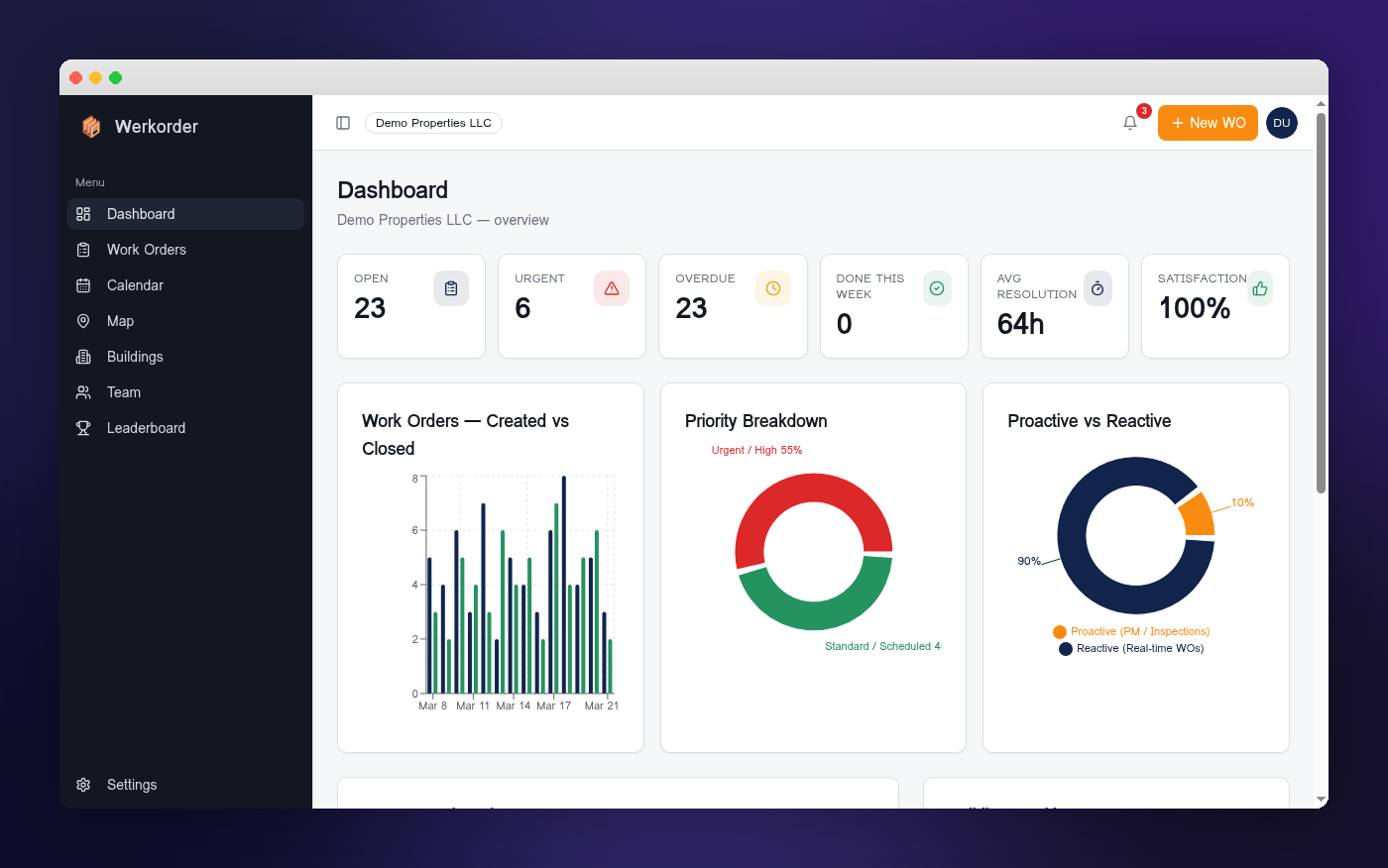1388x868 pixels.
Task: Click the 'Mar 21' axis label
Action: 602,705
